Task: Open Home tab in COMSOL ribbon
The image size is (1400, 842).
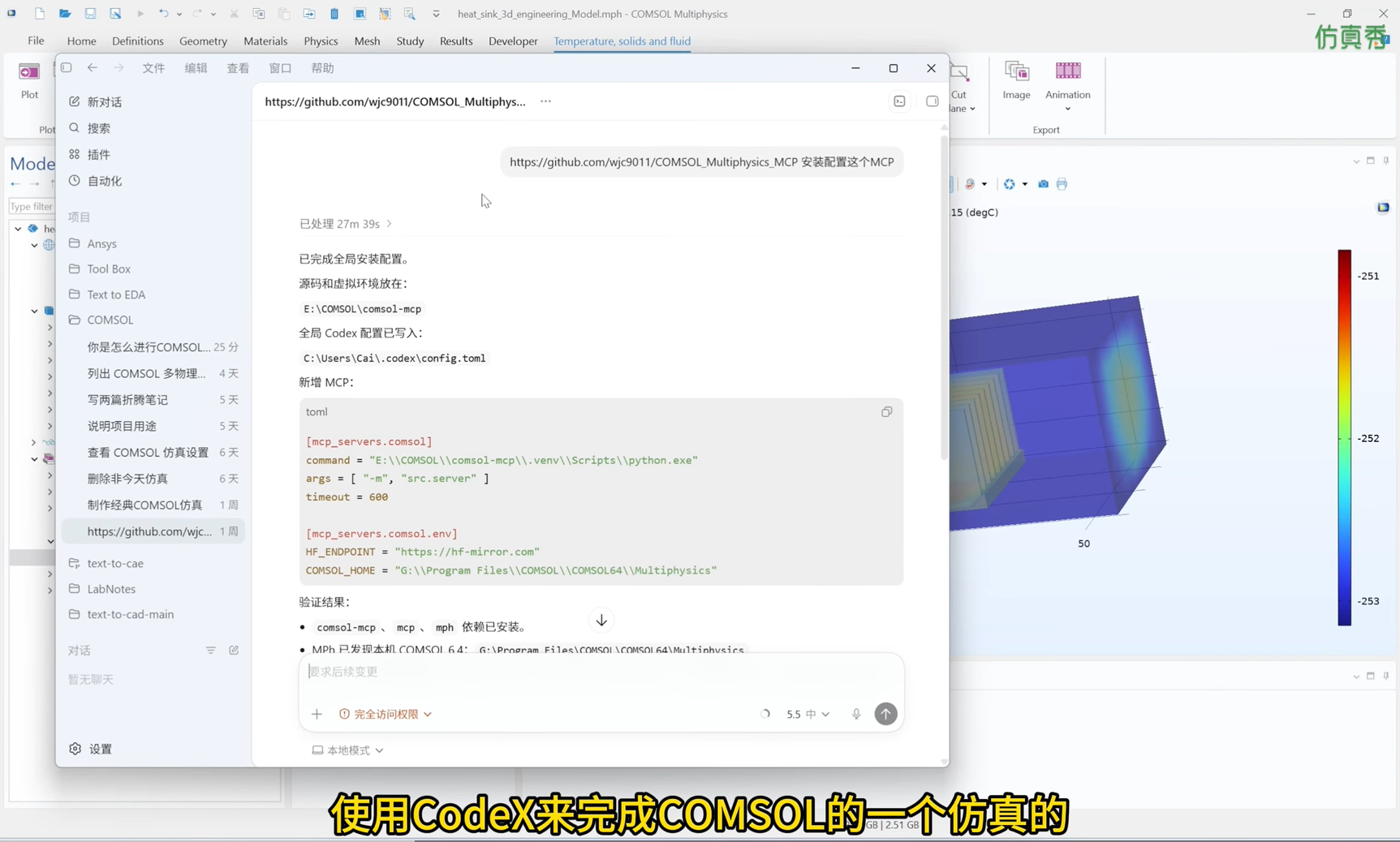Action: point(81,41)
